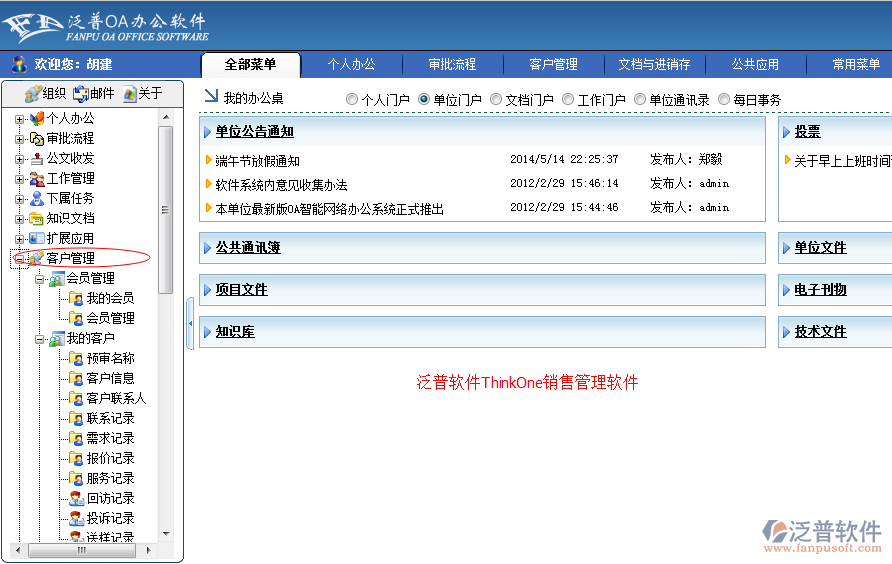This screenshot has width=892, height=564.
Task: Click the tree scroll-down arrow
Action: (166, 534)
